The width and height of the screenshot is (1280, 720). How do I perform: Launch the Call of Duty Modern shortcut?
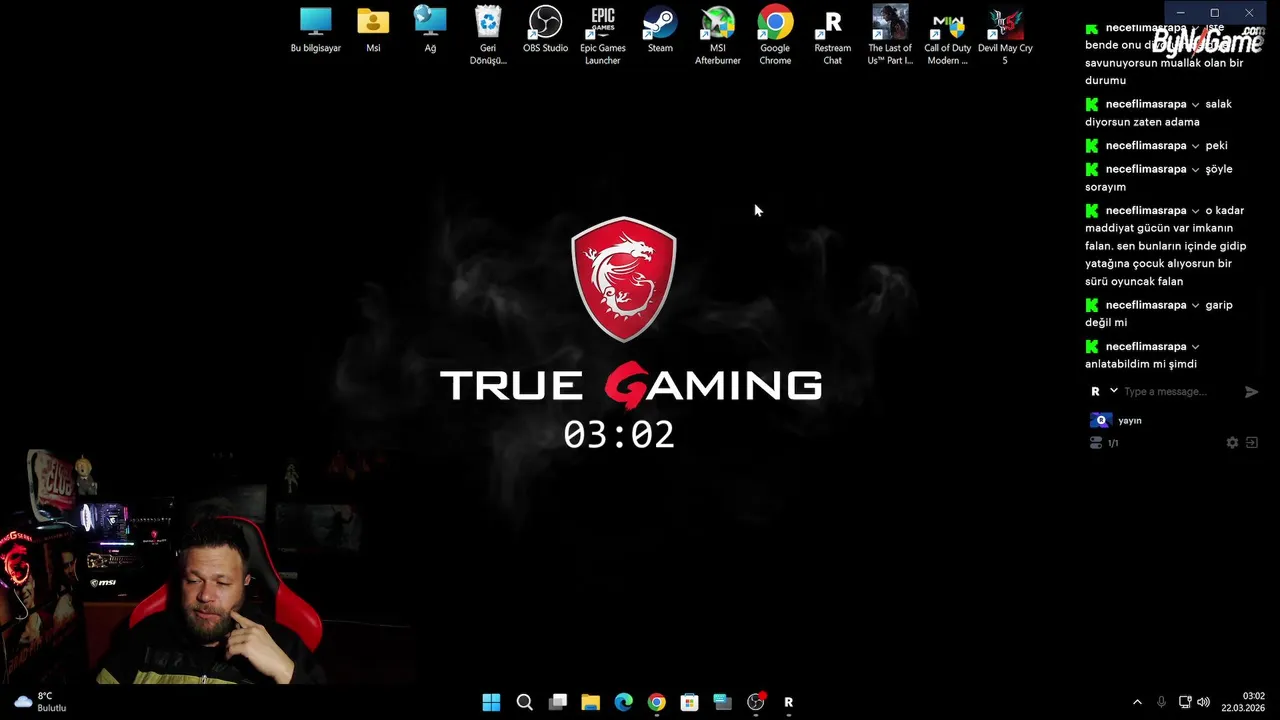coord(948,35)
